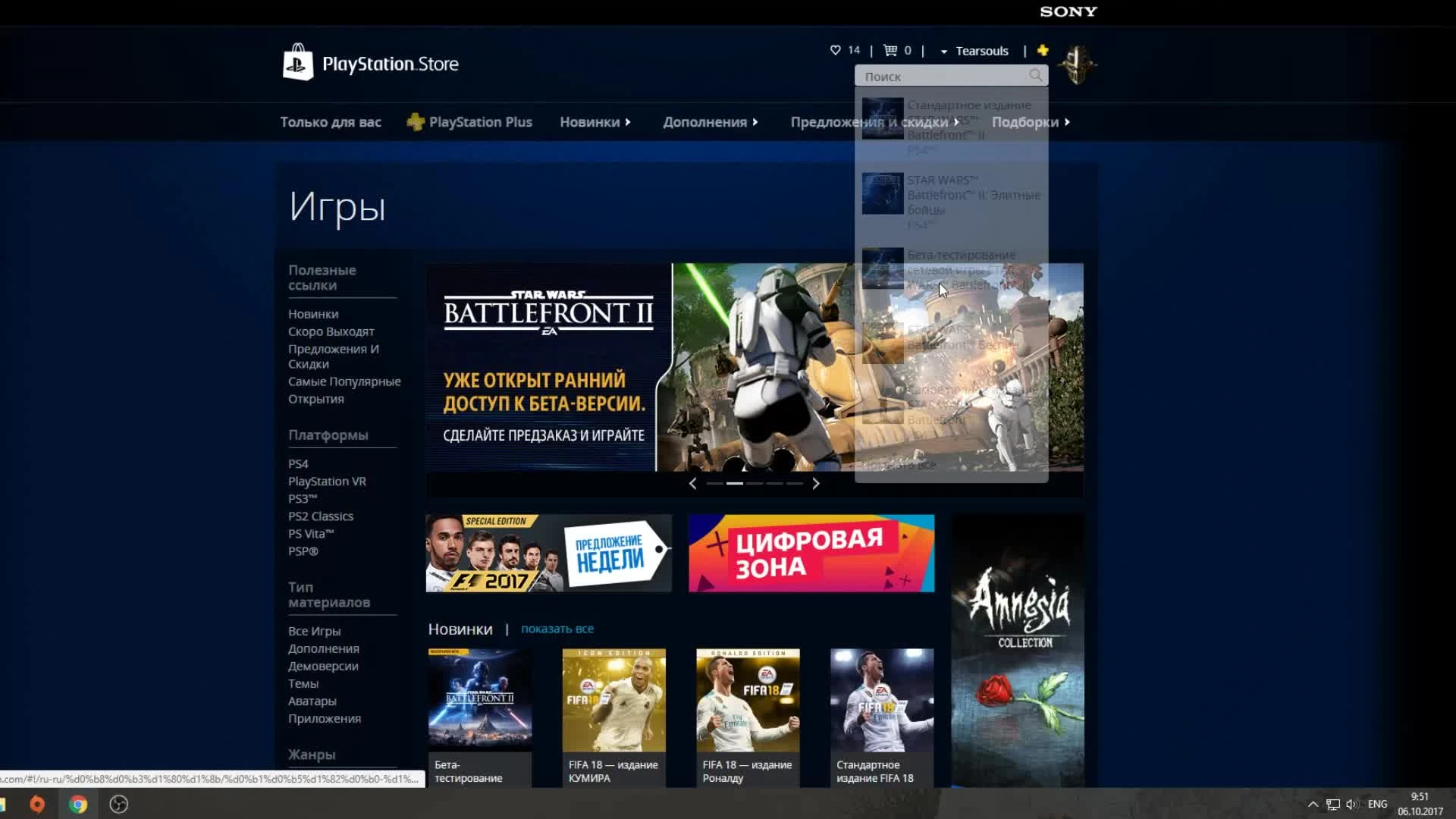This screenshot has height=819, width=1456.
Task: Open the wishlist heart icon
Action: tap(835, 50)
